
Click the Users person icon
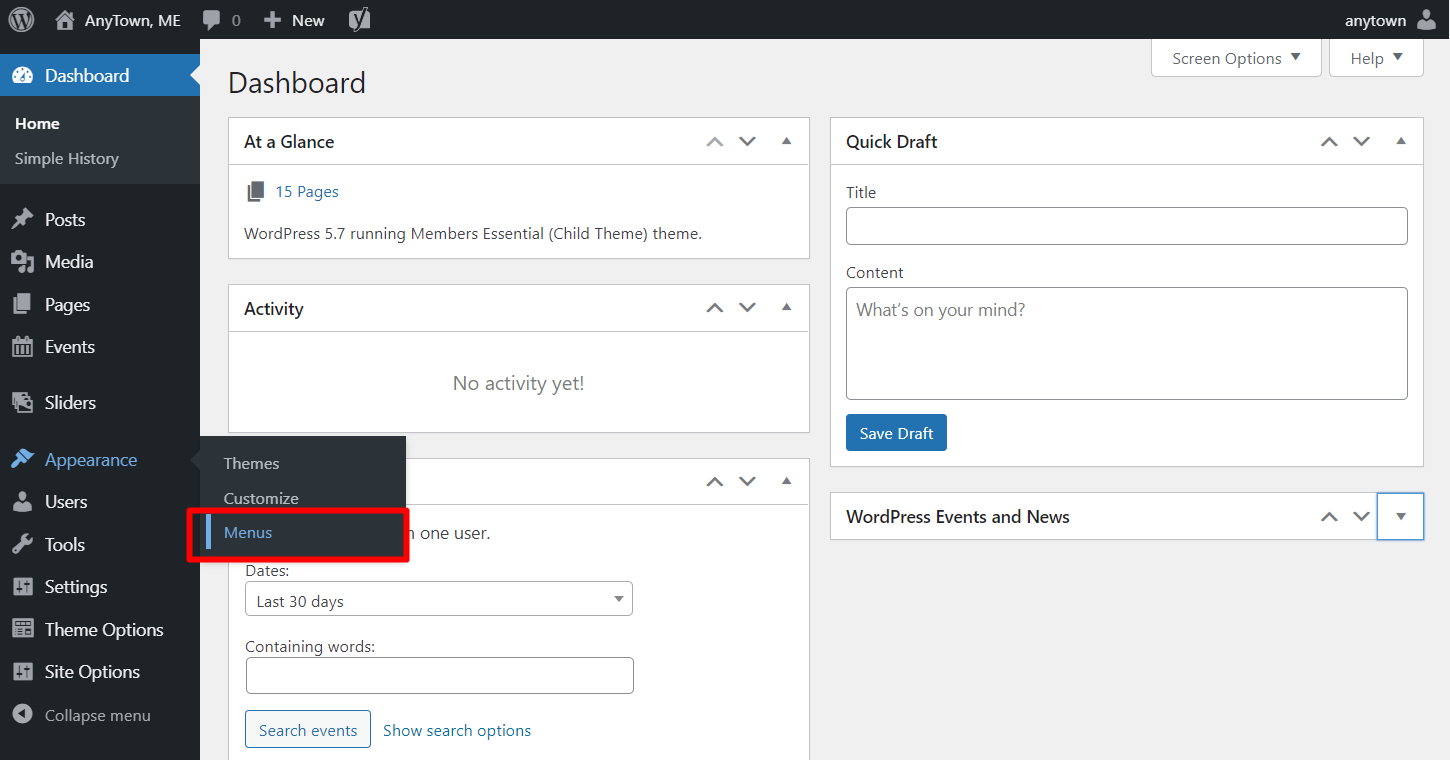[x=22, y=502]
